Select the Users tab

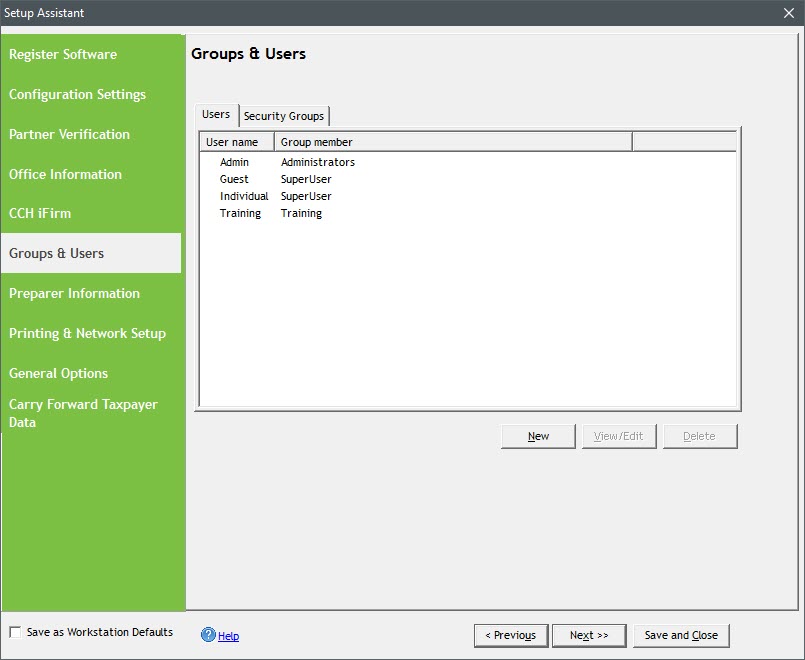point(216,114)
